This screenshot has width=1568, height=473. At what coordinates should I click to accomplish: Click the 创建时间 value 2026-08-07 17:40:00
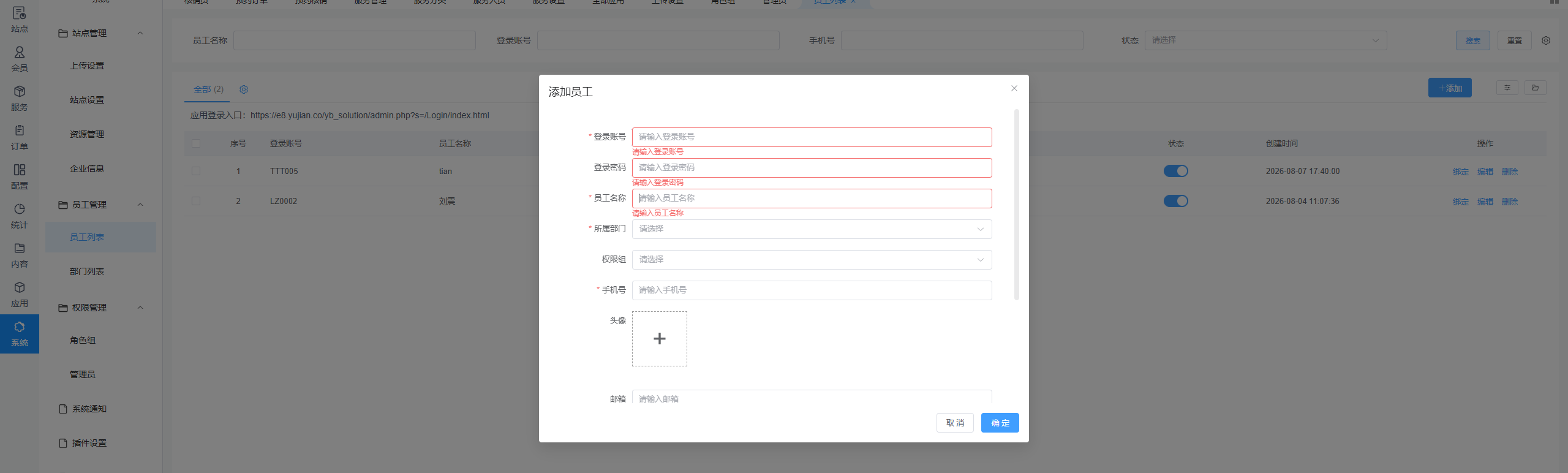tap(1303, 171)
